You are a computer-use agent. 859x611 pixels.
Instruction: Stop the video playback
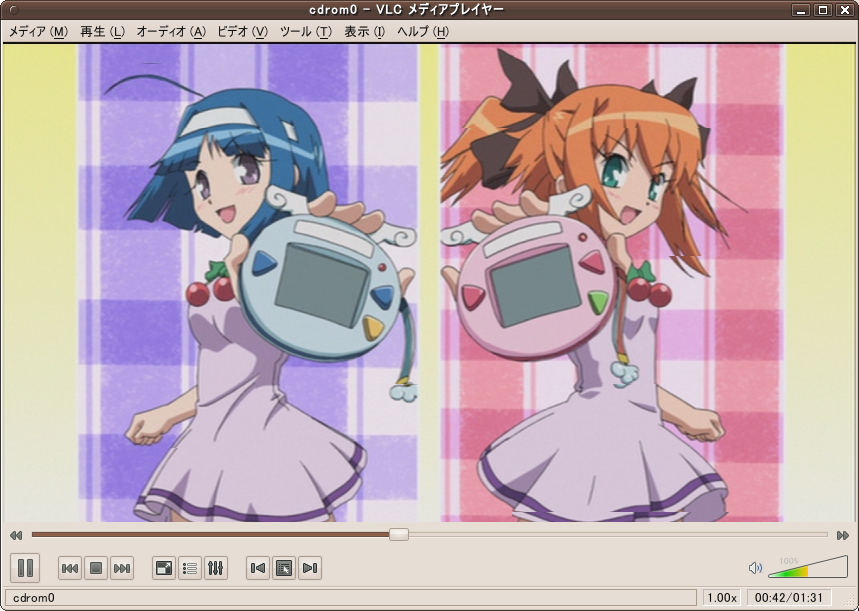coord(96,568)
